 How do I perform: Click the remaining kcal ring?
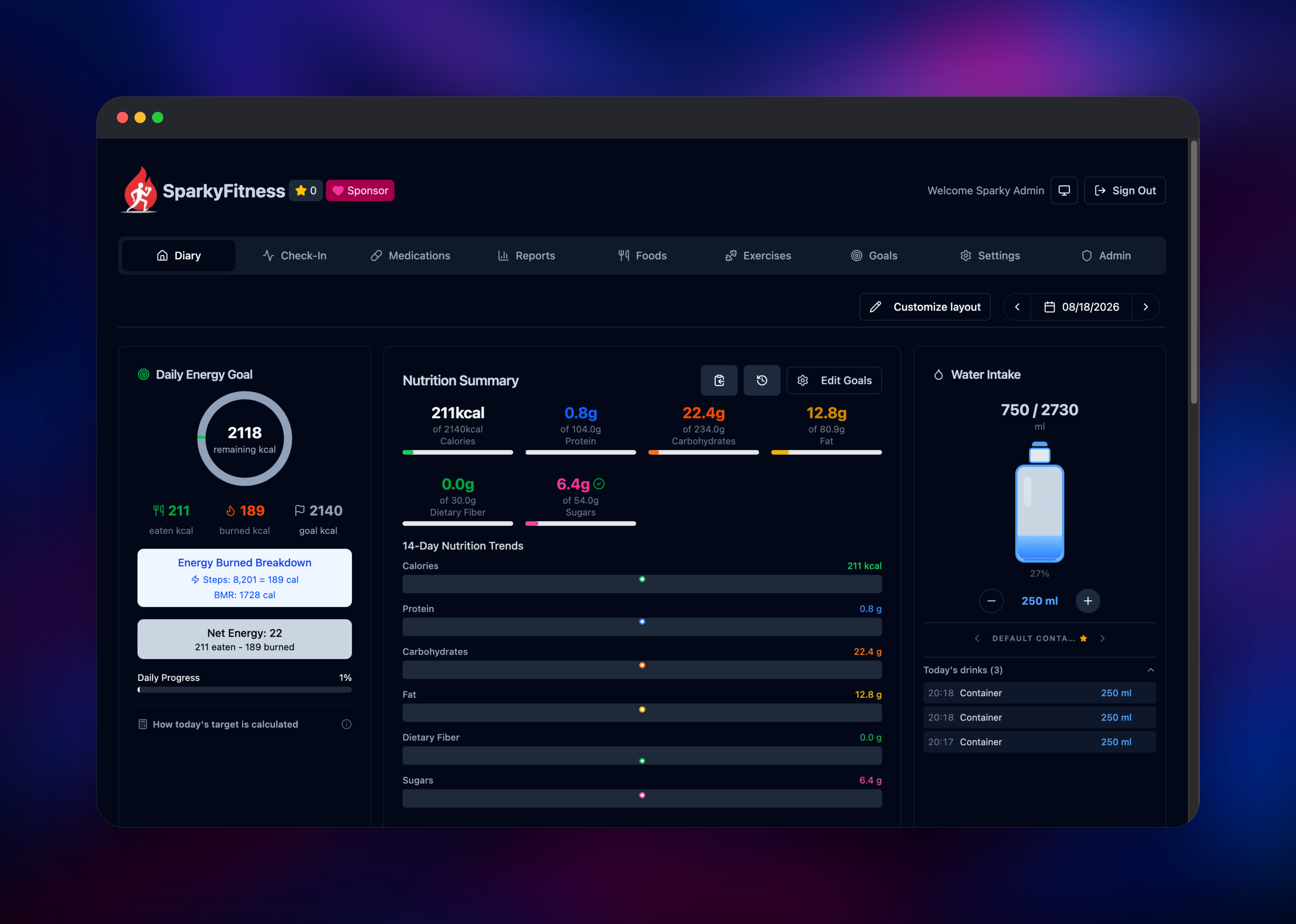pyautogui.click(x=245, y=438)
